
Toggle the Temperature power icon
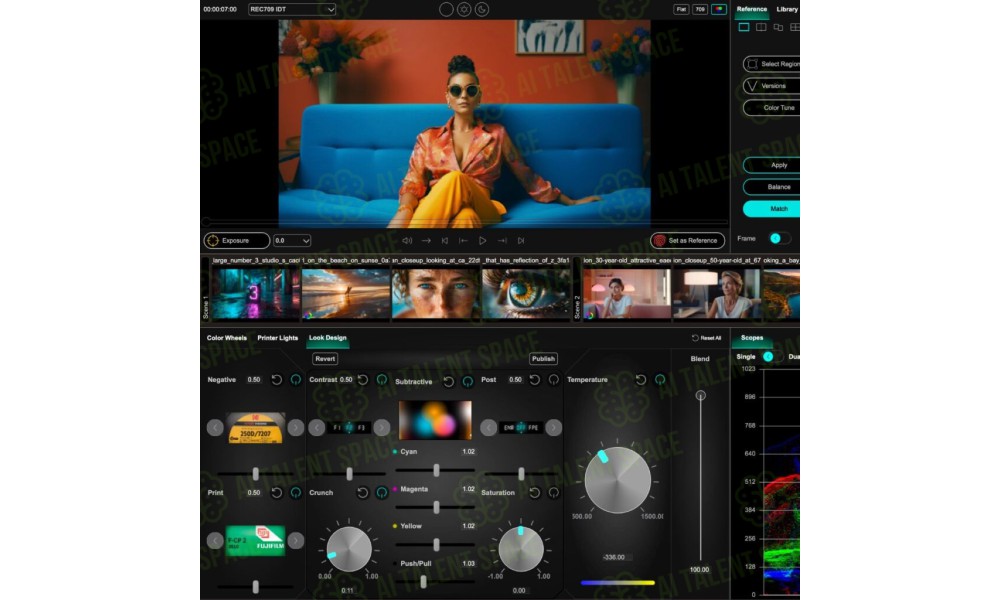point(660,379)
